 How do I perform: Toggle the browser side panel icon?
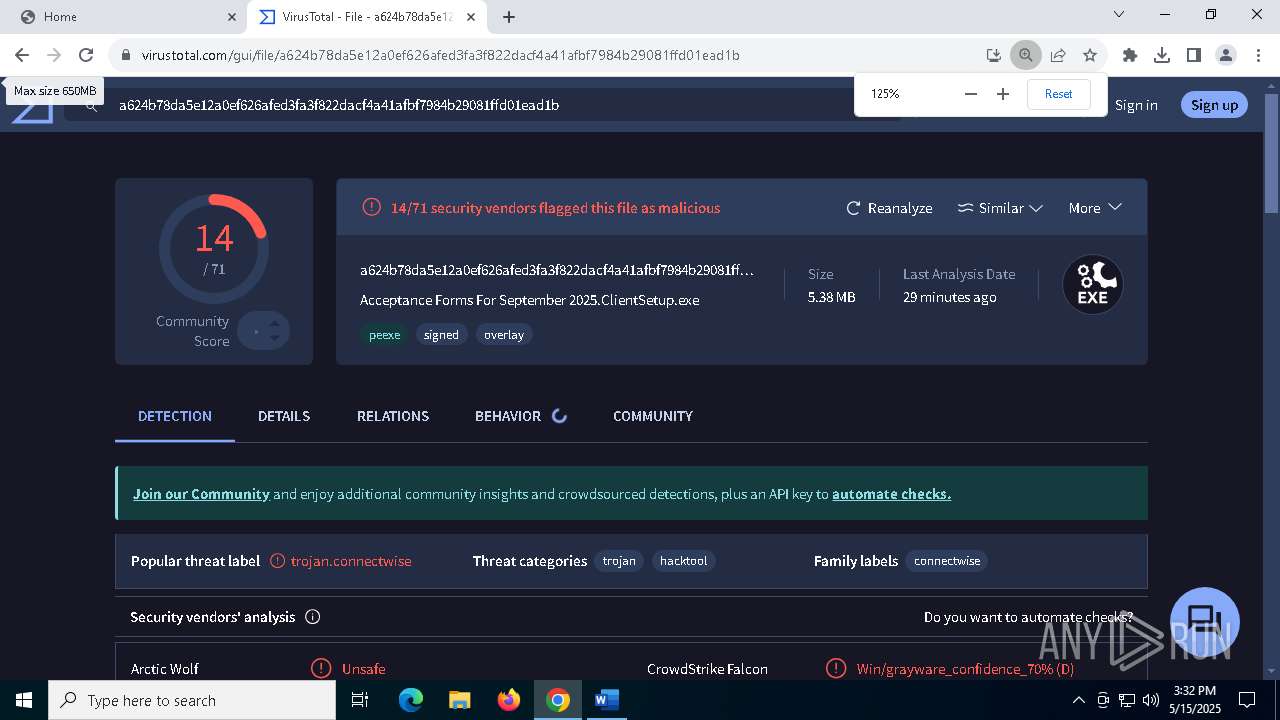click(1194, 55)
